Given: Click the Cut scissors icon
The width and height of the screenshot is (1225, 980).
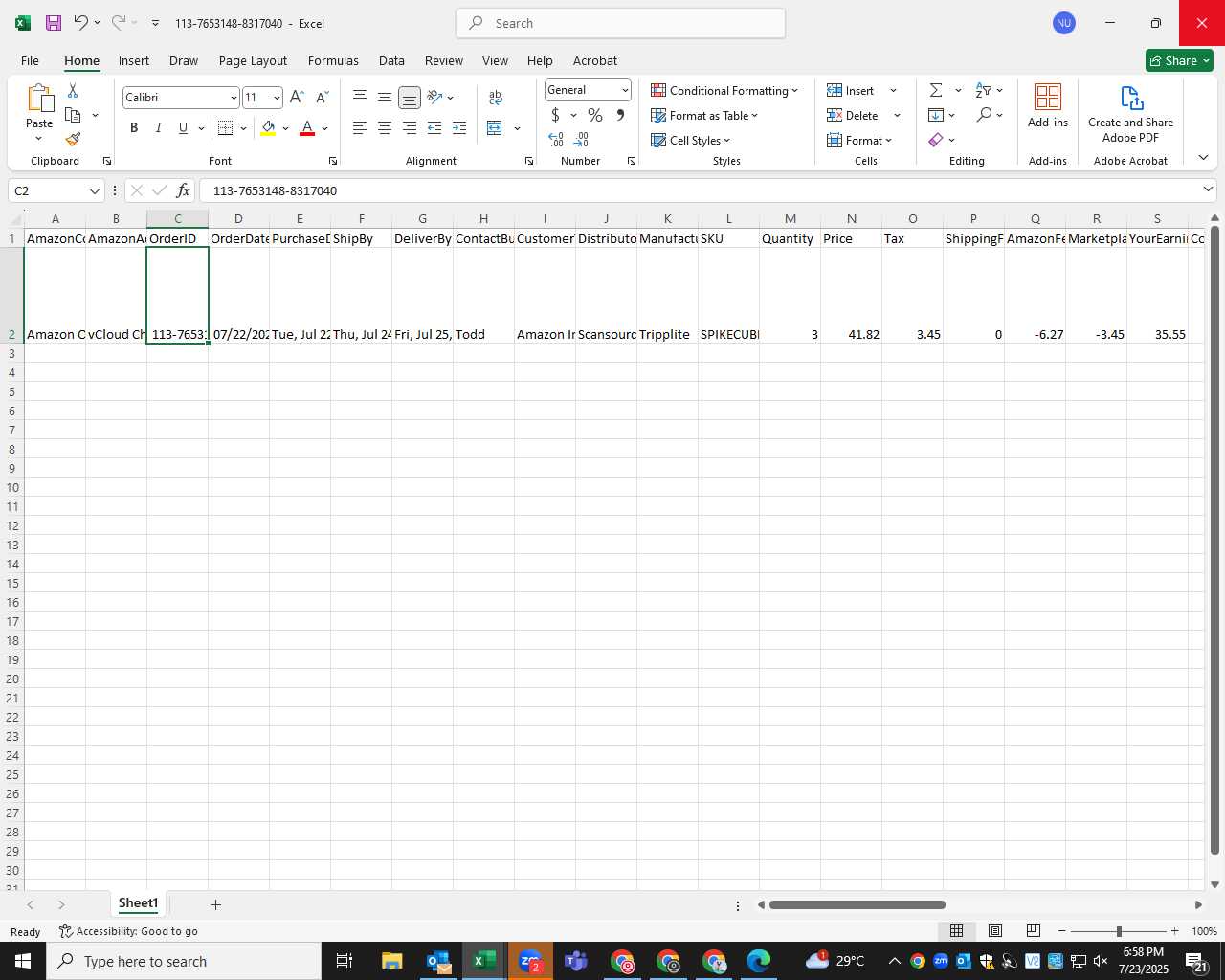Looking at the screenshot, I should coord(73,90).
